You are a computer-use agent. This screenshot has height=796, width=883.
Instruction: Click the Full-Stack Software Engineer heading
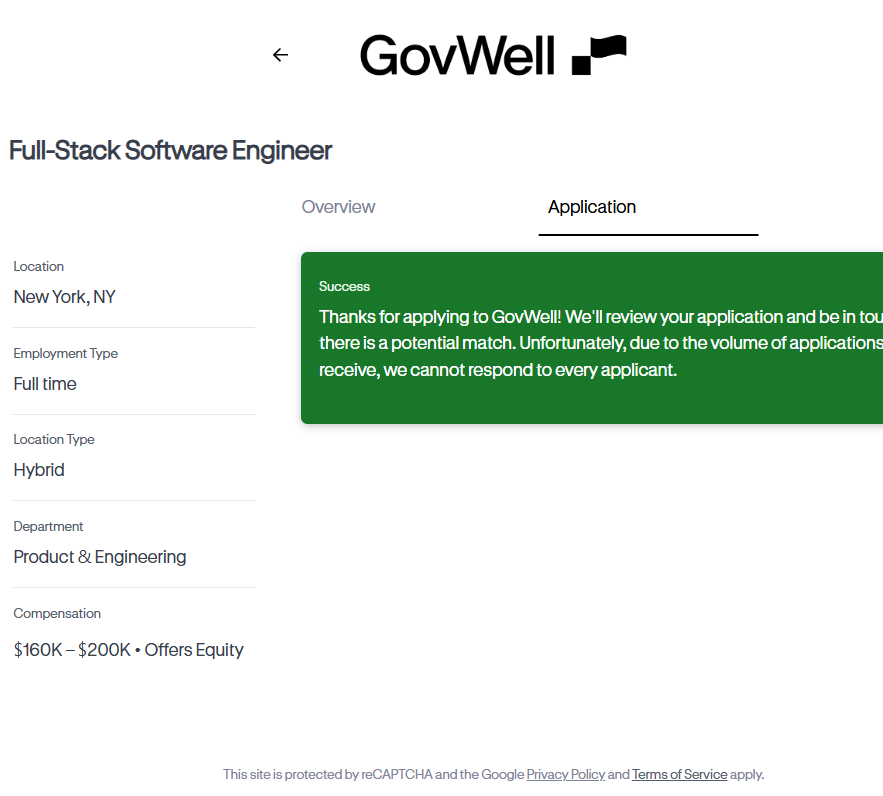point(170,151)
